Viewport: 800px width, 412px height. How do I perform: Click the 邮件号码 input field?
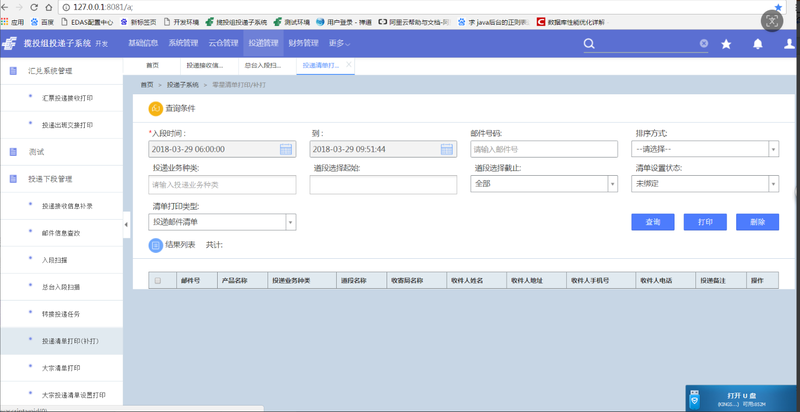pos(544,149)
